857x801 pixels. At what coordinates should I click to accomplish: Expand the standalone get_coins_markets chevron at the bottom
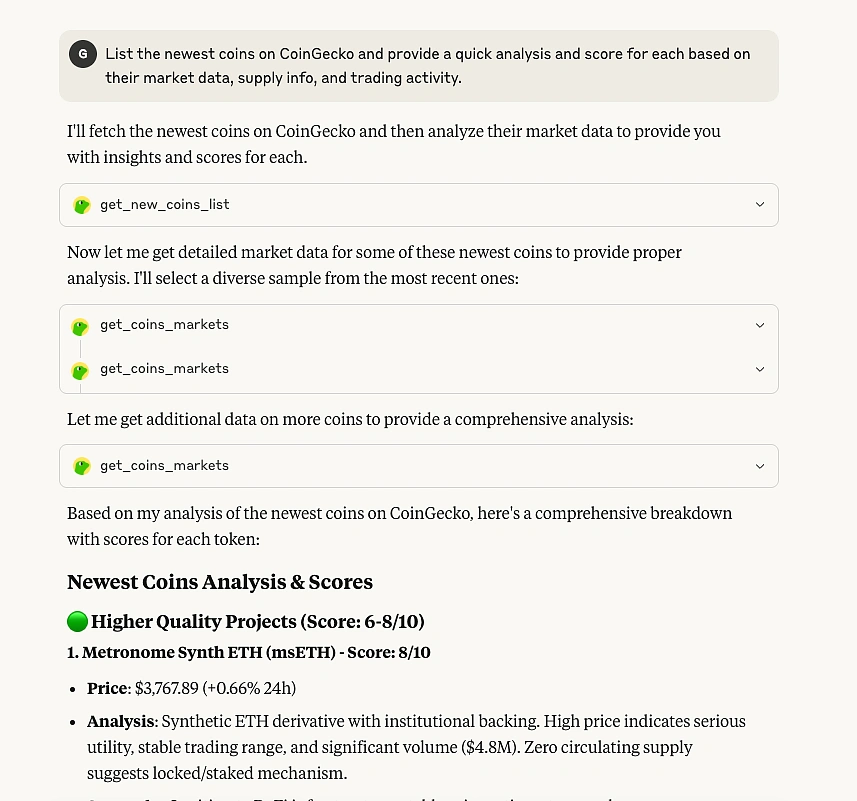click(760, 466)
